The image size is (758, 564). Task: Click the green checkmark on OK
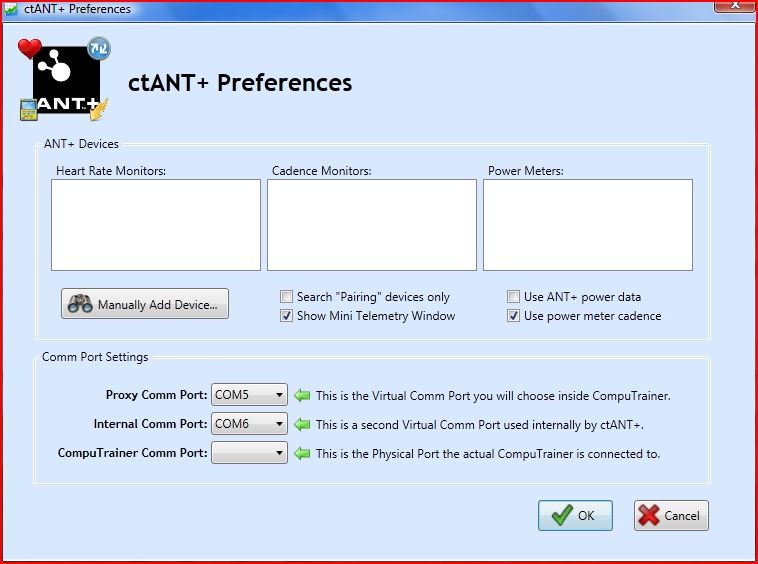[562, 515]
